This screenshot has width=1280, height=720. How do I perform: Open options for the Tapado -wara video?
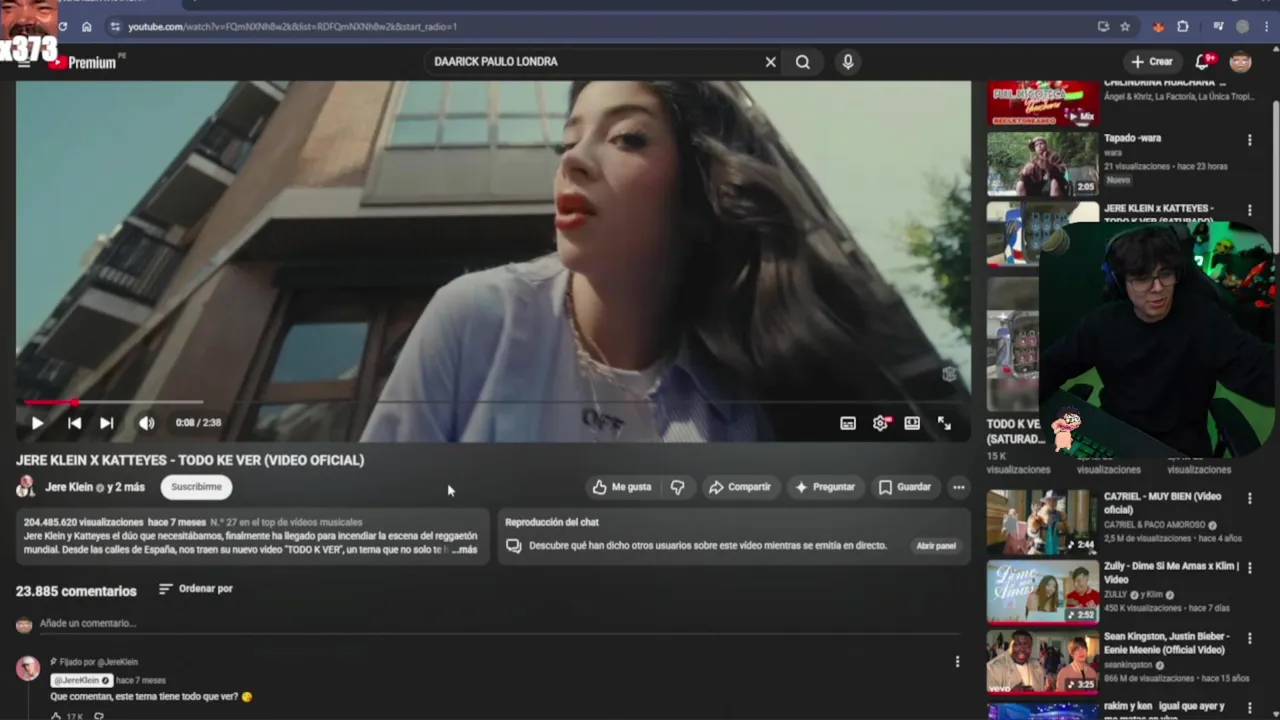coord(1249,140)
